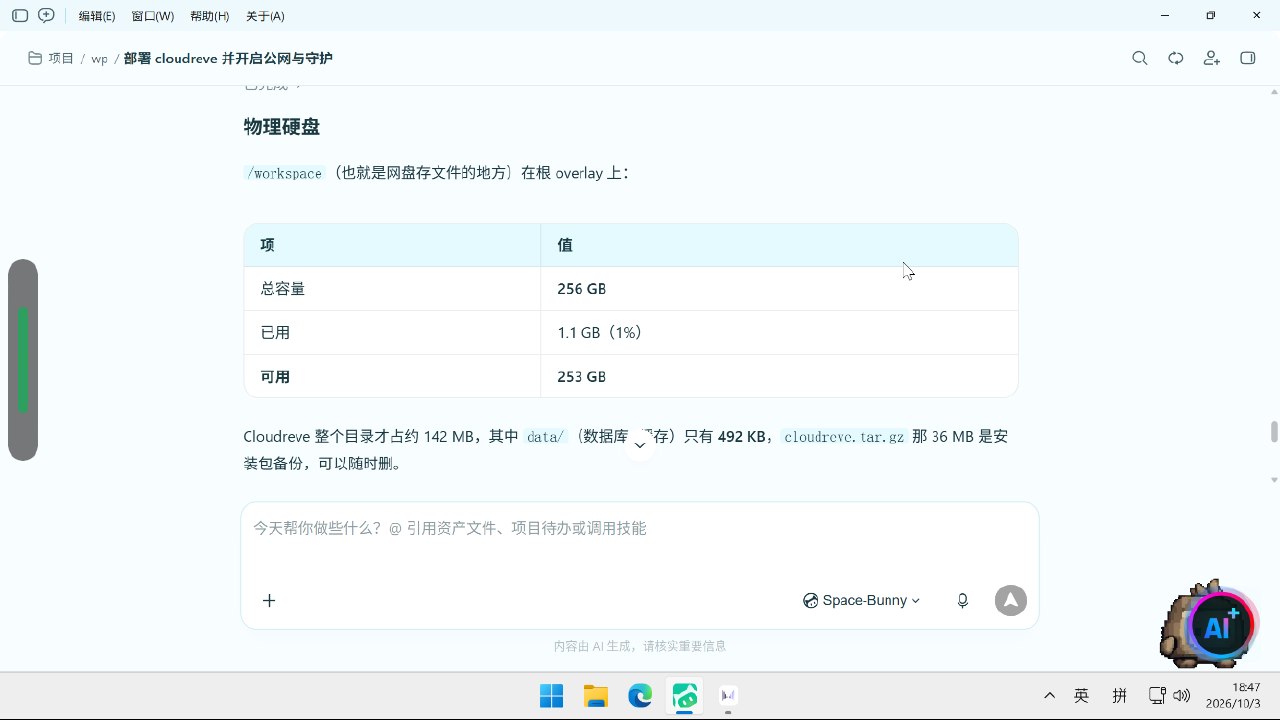Open the 帮助(H) menu
1280x720 pixels.
click(209, 16)
